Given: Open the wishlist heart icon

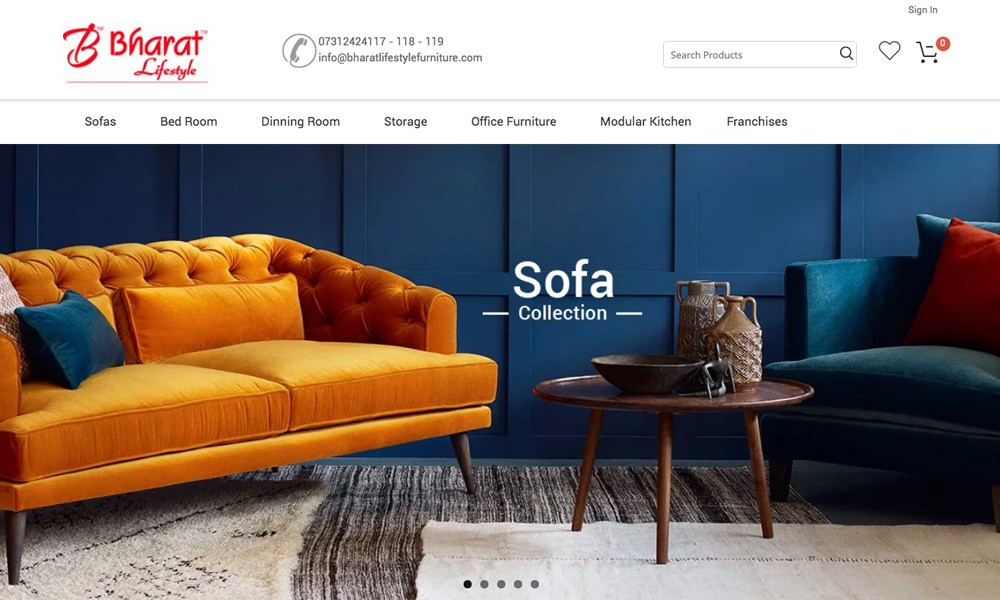Looking at the screenshot, I should 889,50.
